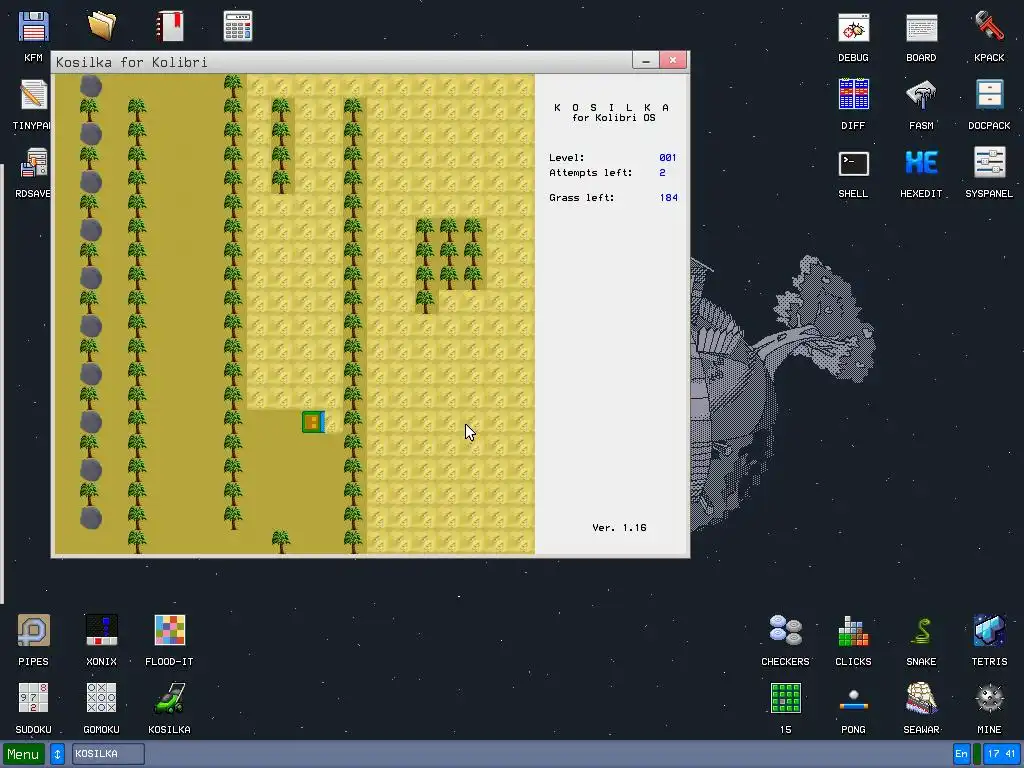Click the level value 001
This screenshot has height=768, width=1024.
pyautogui.click(x=667, y=157)
